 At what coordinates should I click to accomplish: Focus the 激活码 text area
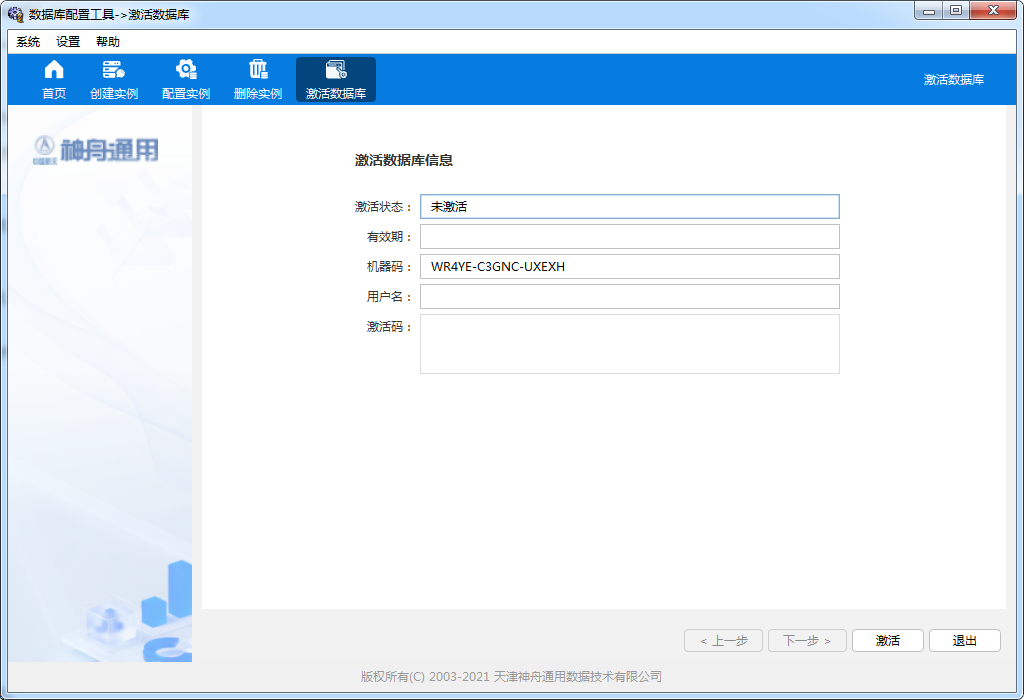(629, 344)
